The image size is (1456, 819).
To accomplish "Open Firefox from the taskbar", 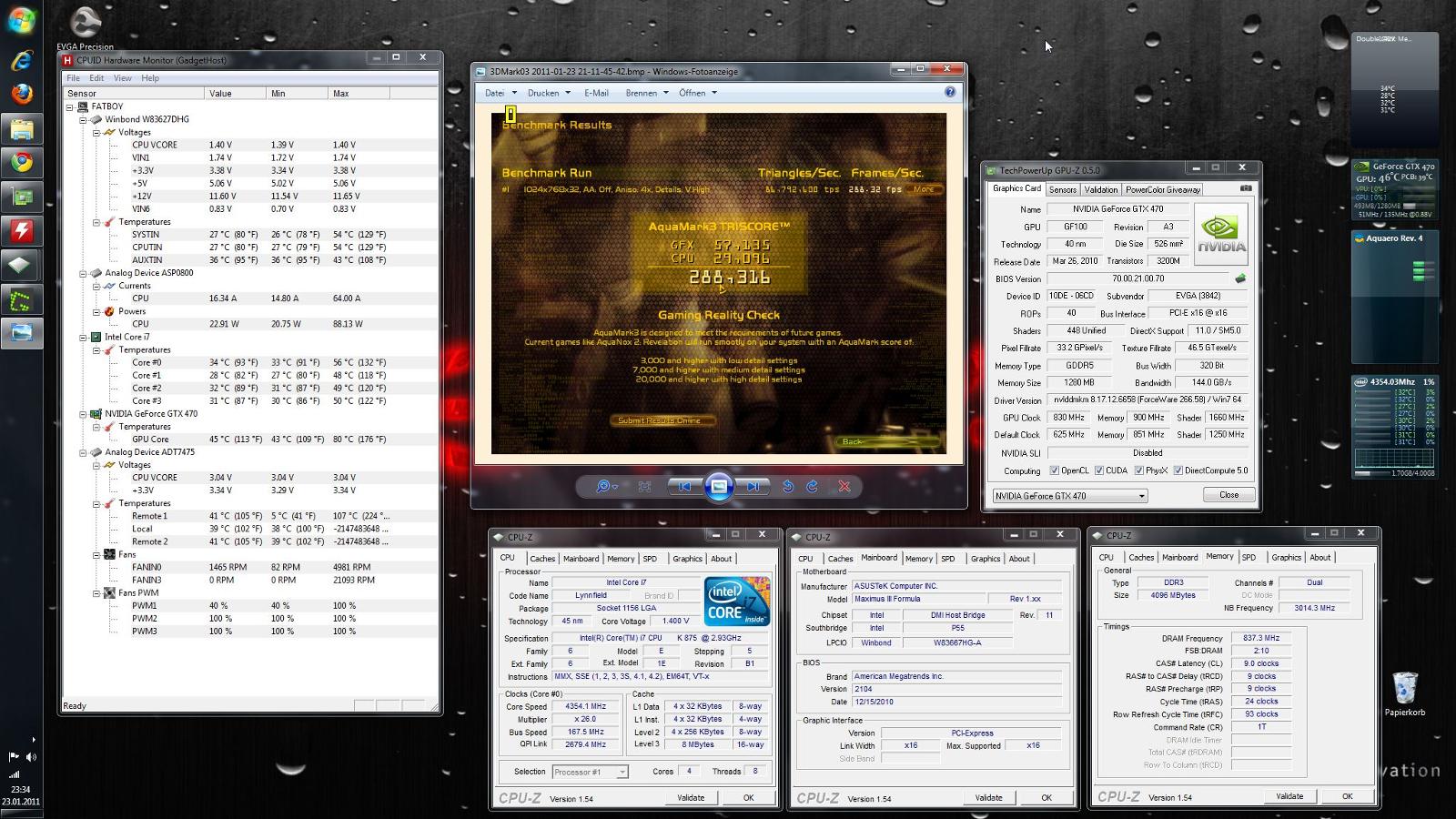I will click(21, 94).
